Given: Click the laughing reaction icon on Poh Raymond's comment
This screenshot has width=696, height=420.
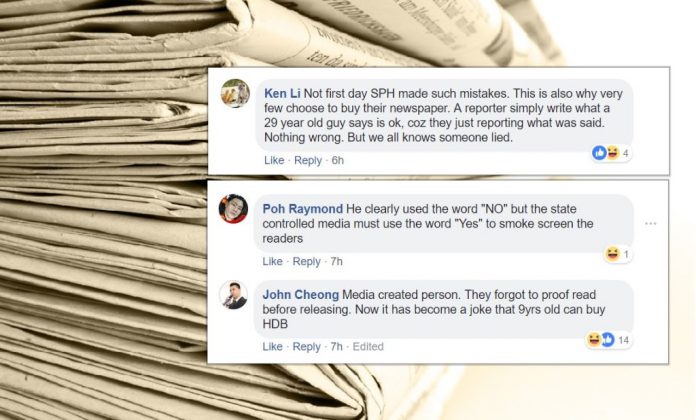Looking at the screenshot, I should 613,254.
